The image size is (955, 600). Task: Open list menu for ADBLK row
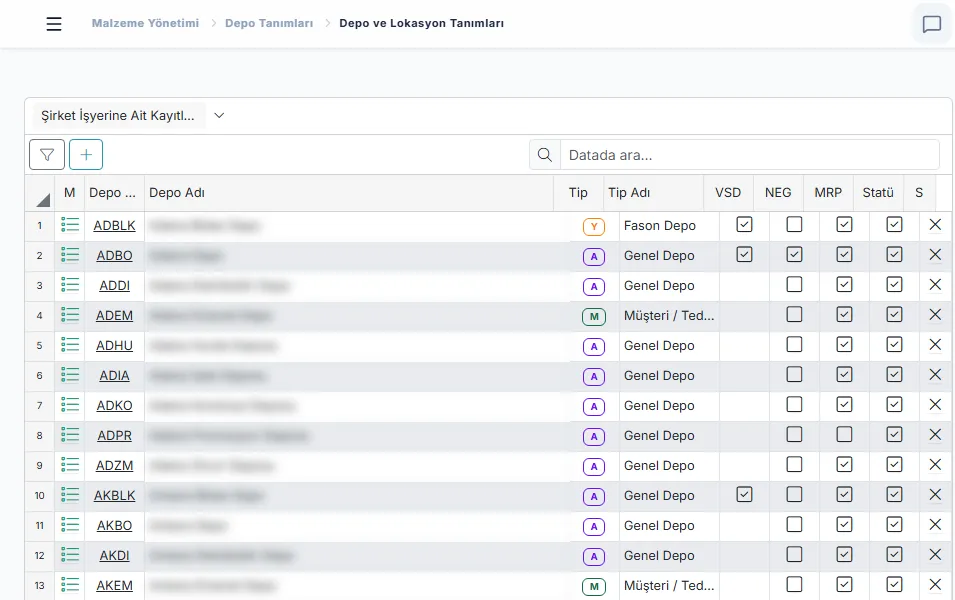pyautogui.click(x=70, y=225)
